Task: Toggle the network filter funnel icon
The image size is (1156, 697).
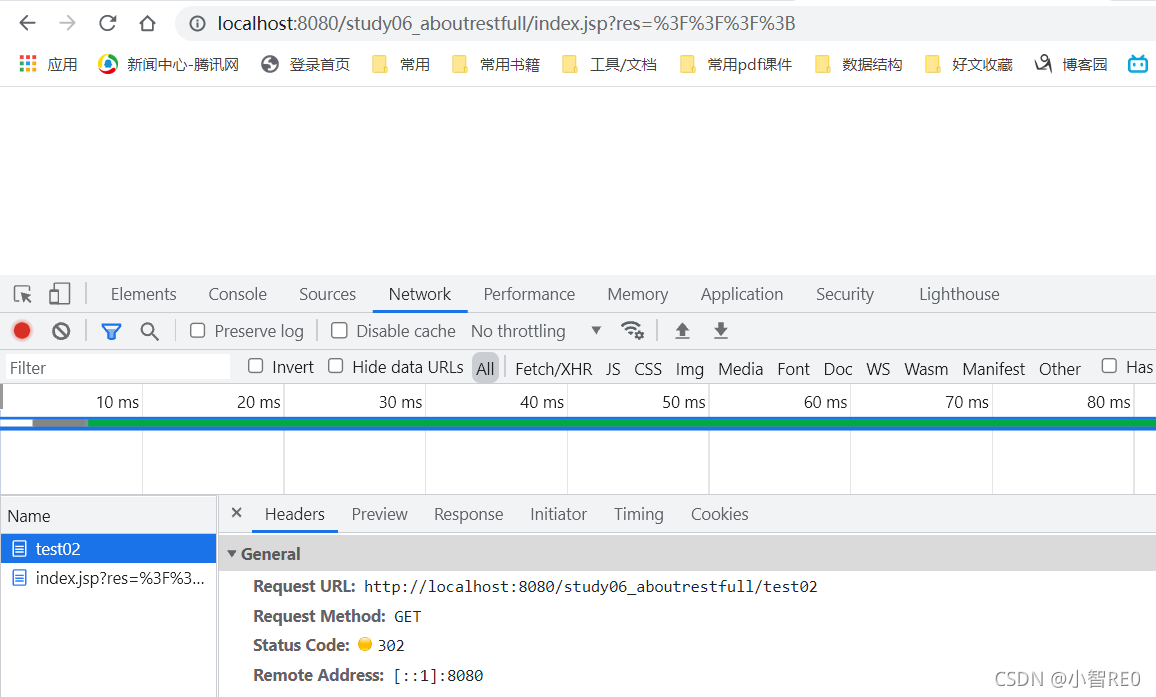Action: click(x=111, y=332)
